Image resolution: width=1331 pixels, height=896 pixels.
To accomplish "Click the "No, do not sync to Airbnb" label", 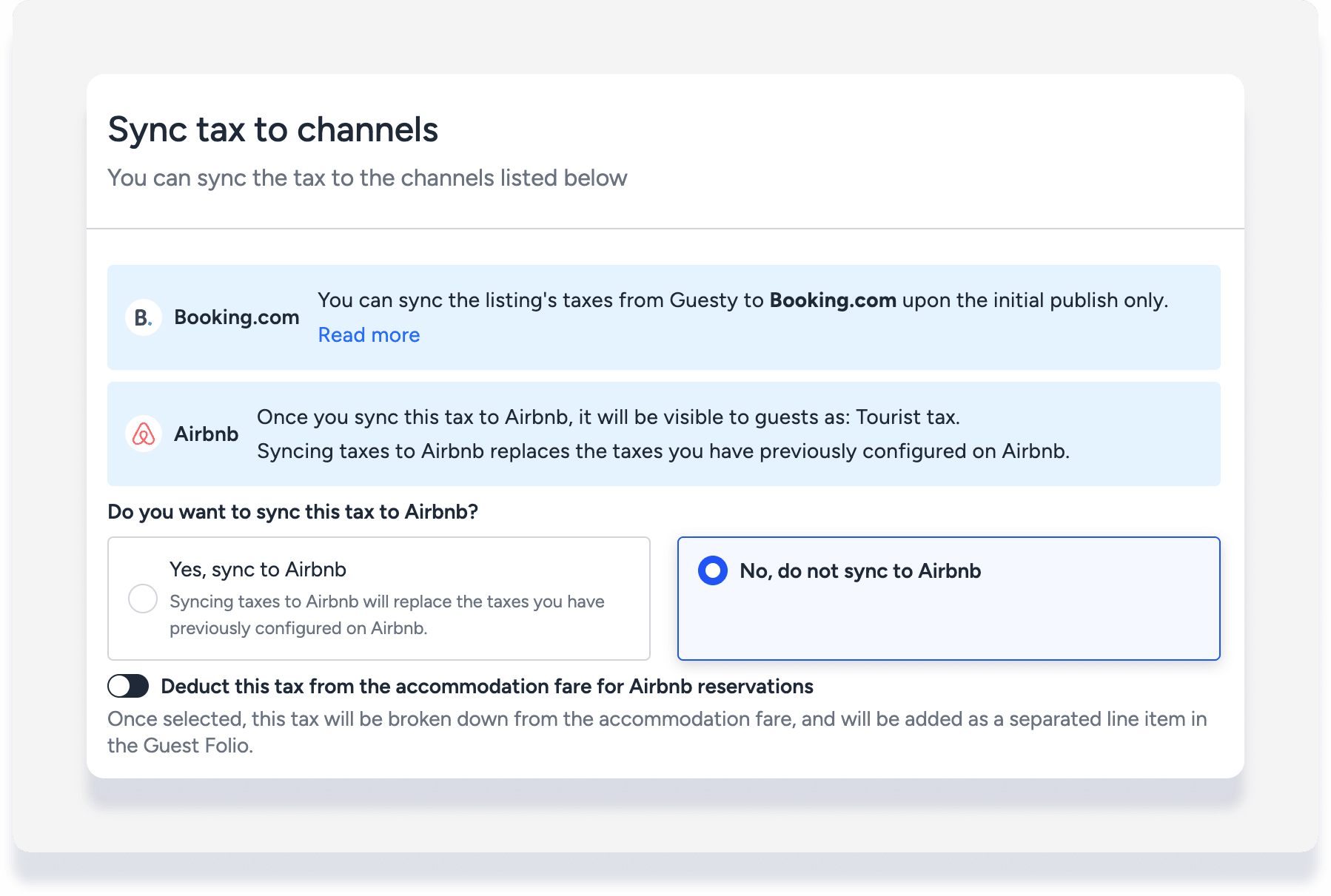I will click(x=860, y=571).
